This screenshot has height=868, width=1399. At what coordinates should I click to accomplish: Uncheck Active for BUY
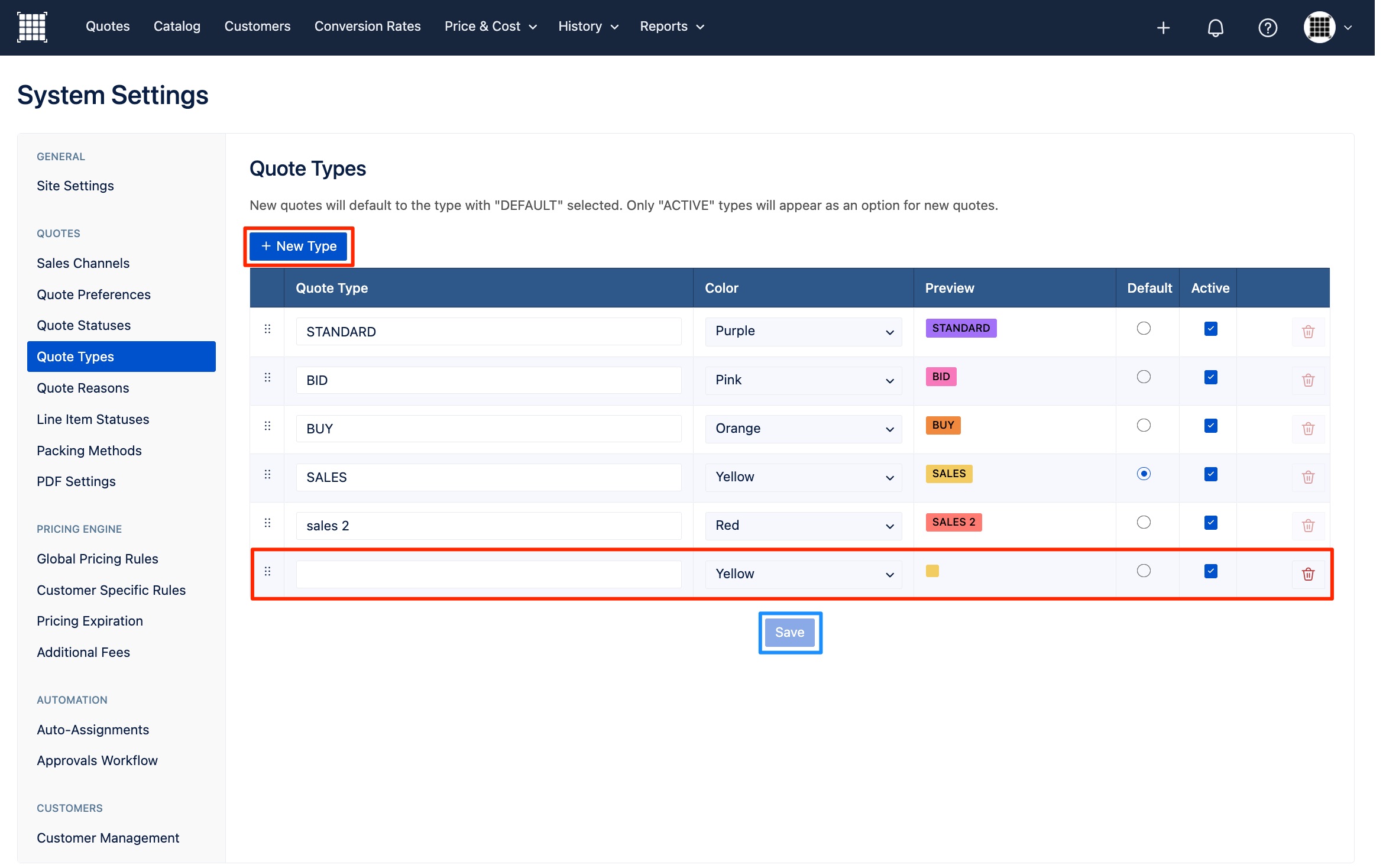(1210, 426)
